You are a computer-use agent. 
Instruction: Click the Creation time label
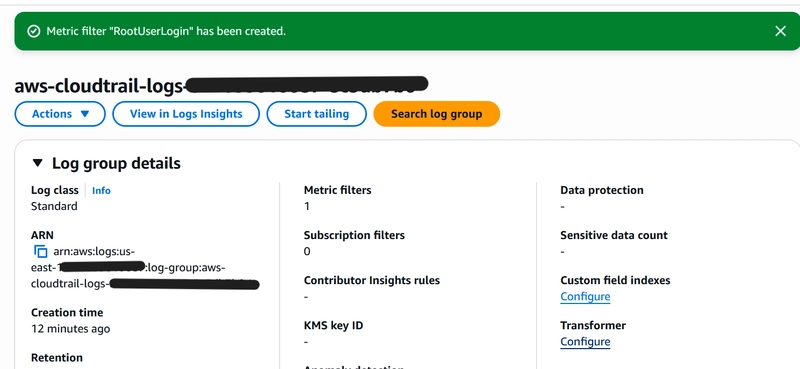pyautogui.click(x=67, y=312)
